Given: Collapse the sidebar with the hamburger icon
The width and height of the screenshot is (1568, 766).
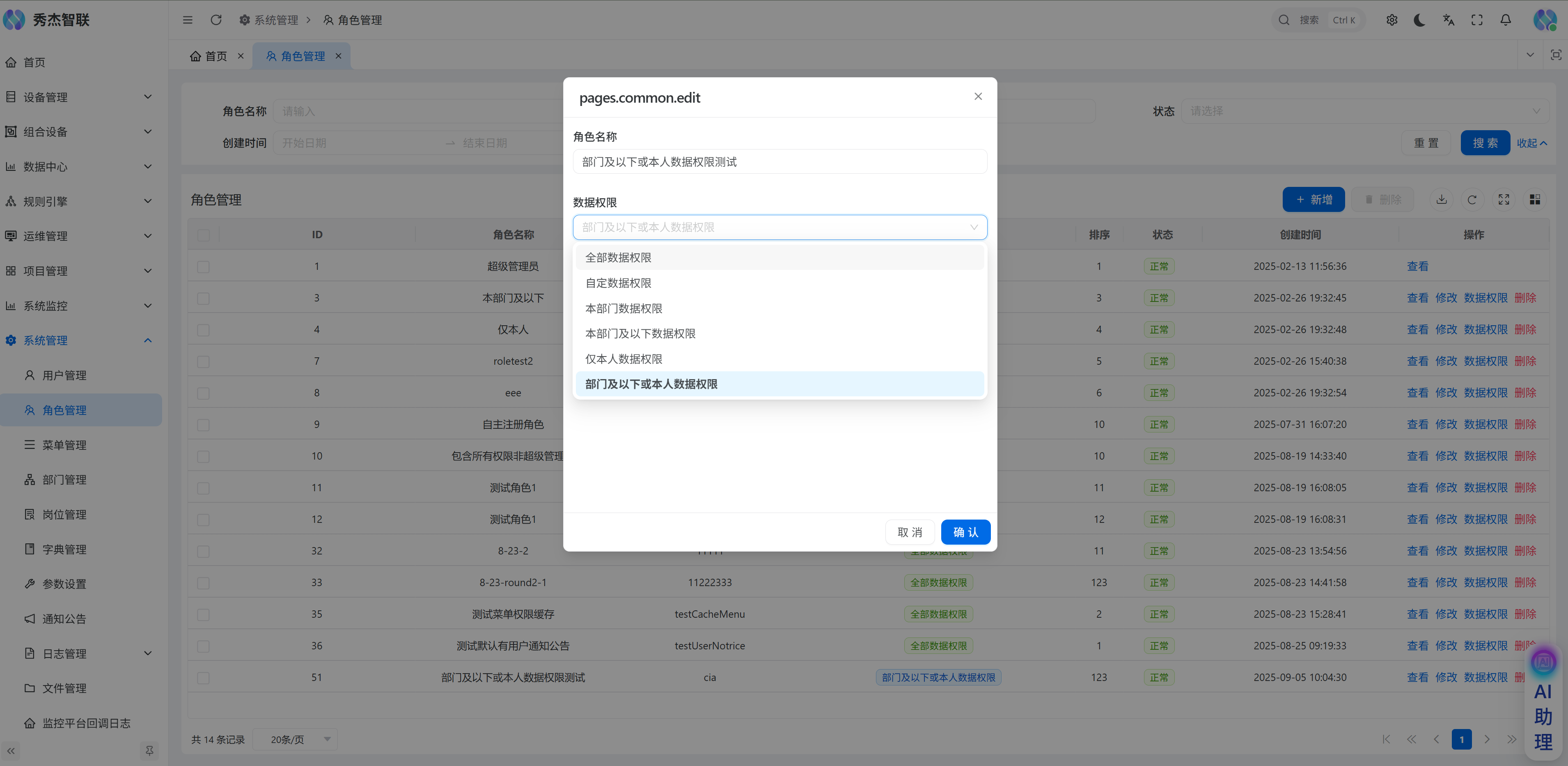Looking at the screenshot, I should [x=188, y=20].
